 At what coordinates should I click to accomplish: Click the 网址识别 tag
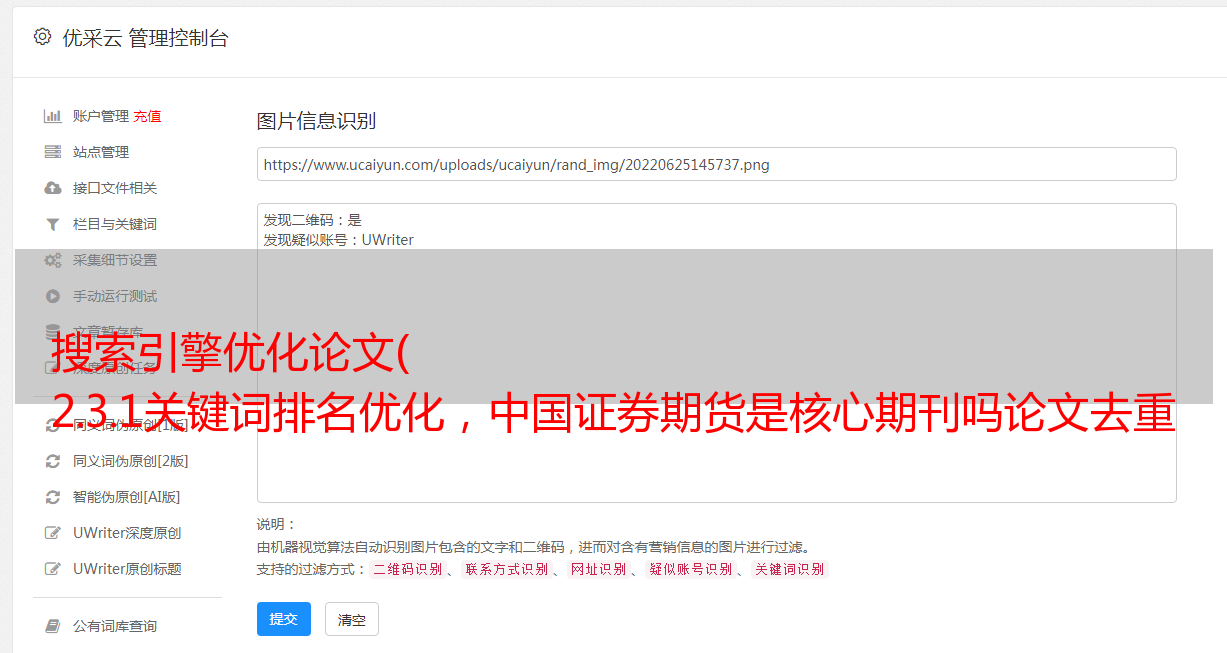(x=598, y=569)
